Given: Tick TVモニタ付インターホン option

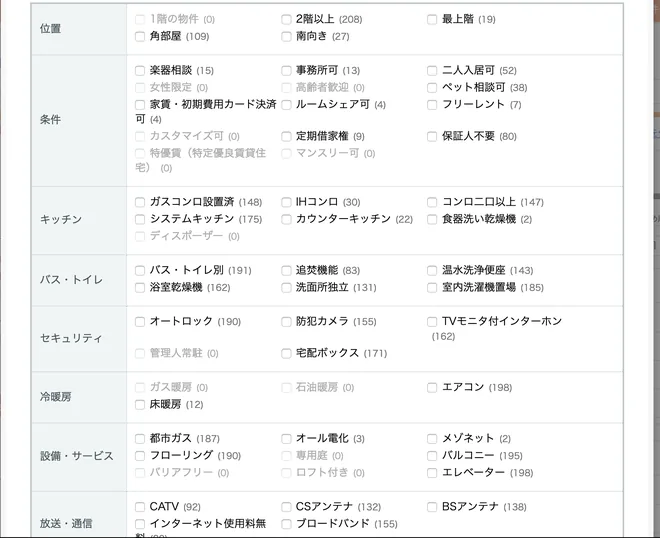Looking at the screenshot, I should pos(432,322).
